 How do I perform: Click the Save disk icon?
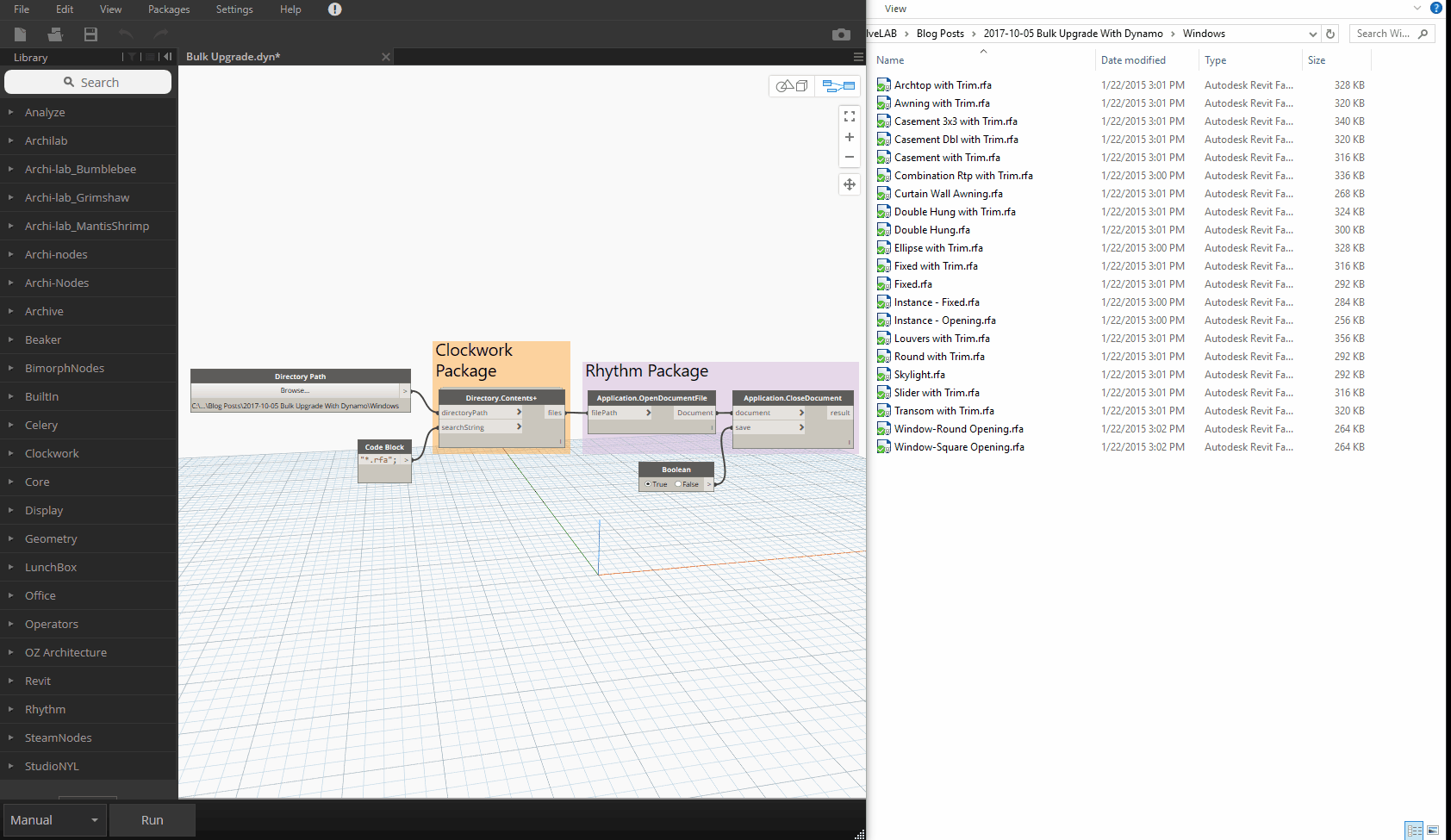[90, 34]
